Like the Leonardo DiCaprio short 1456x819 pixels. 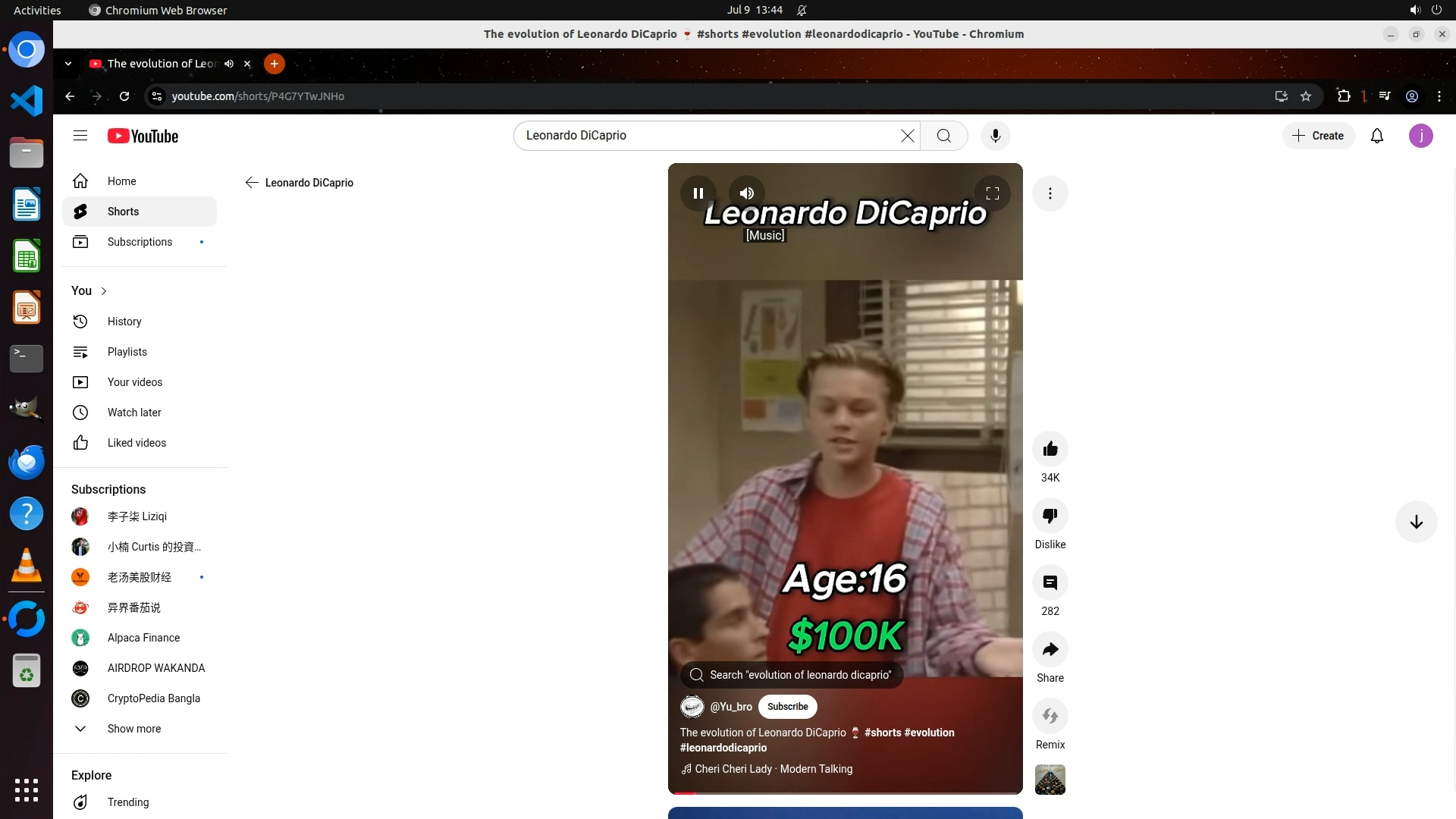pyautogui.click(x=1050, y=450)
